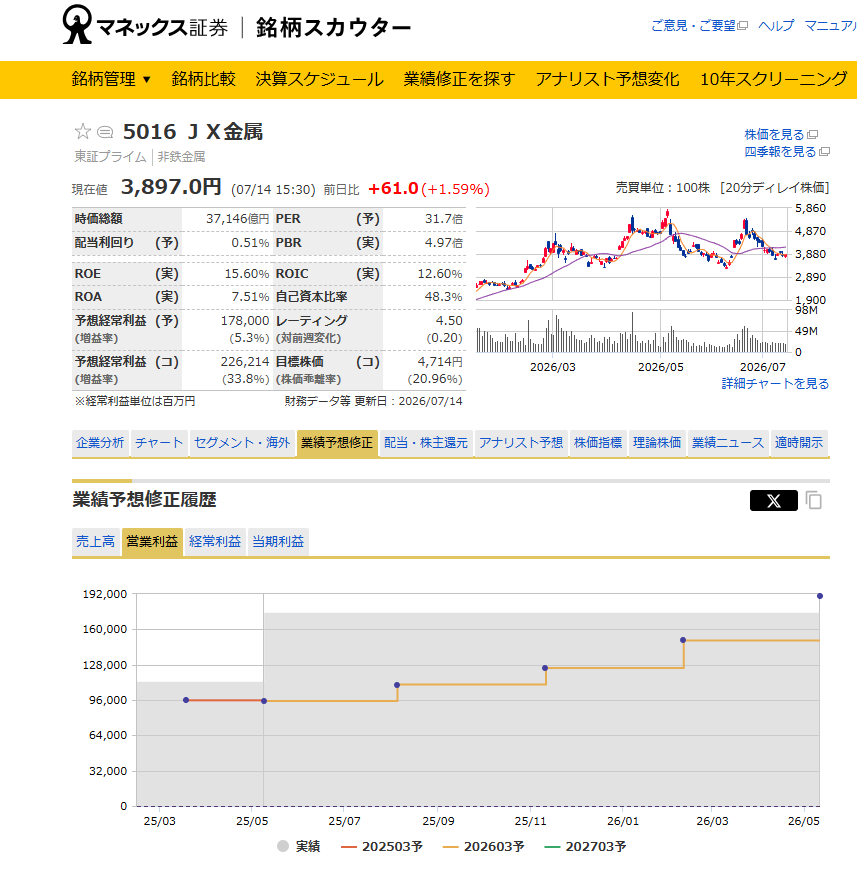Go to 銘柄比較 in navigation bar
The width and height of the screenshot is (857, 877).
203,79
